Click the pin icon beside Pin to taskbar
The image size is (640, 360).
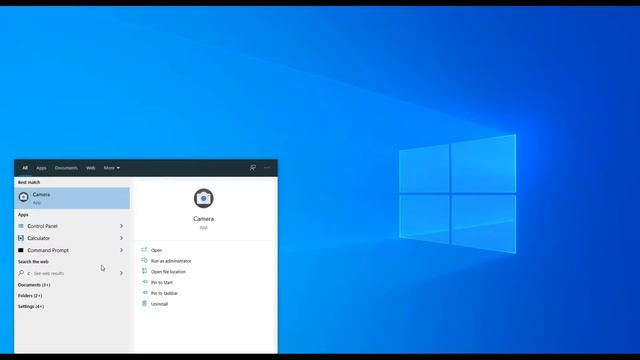(x=144, y=293)
